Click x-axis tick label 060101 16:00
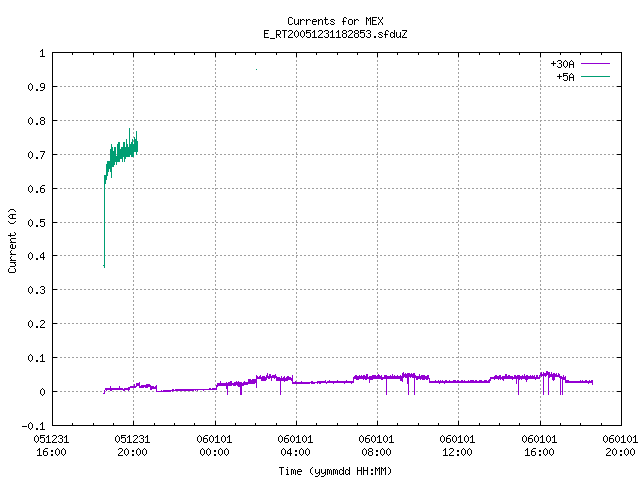This screenshot has width=640, height=480. [539, 446]
